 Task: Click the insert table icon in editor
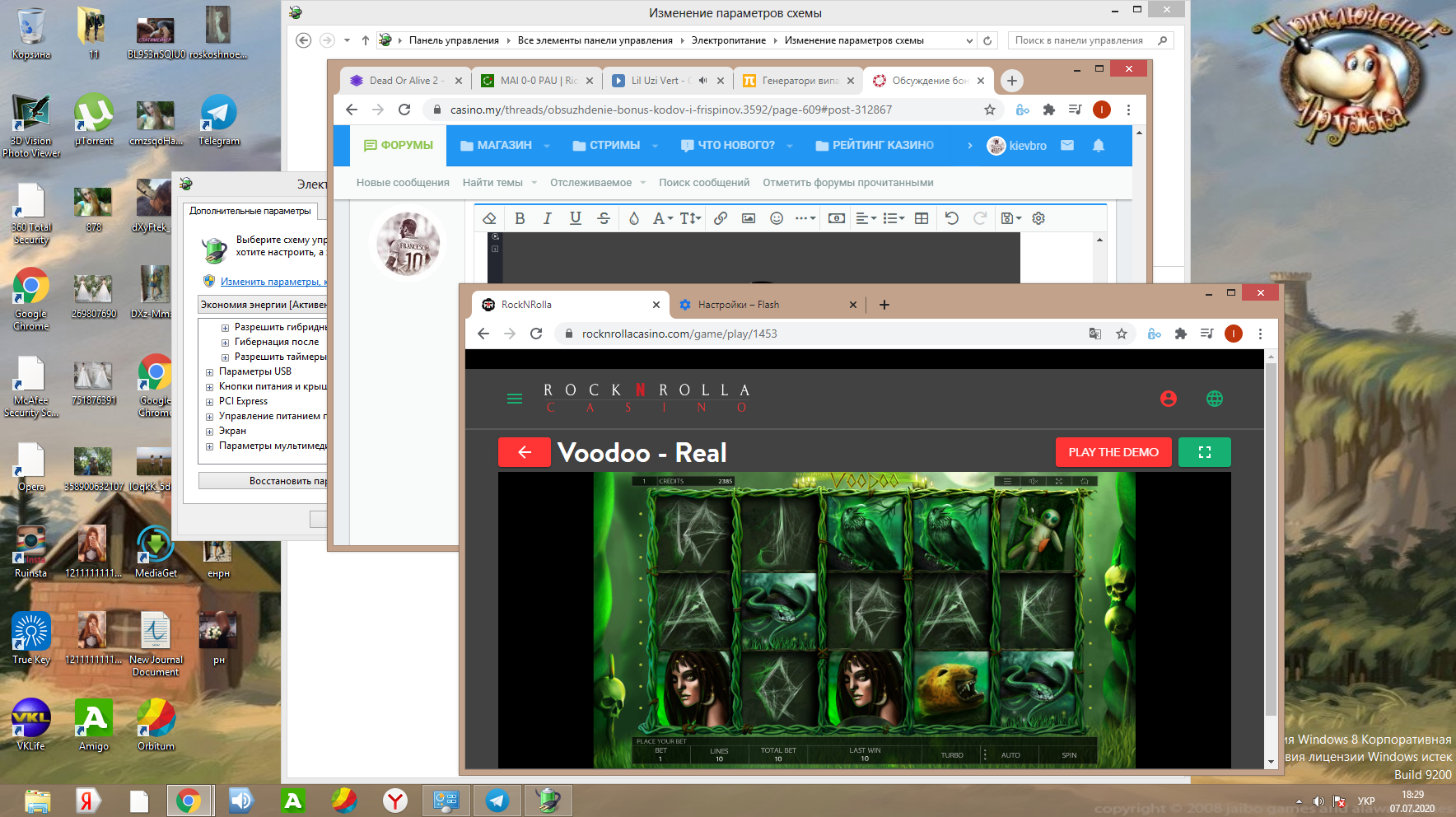(x=922, y=218)
